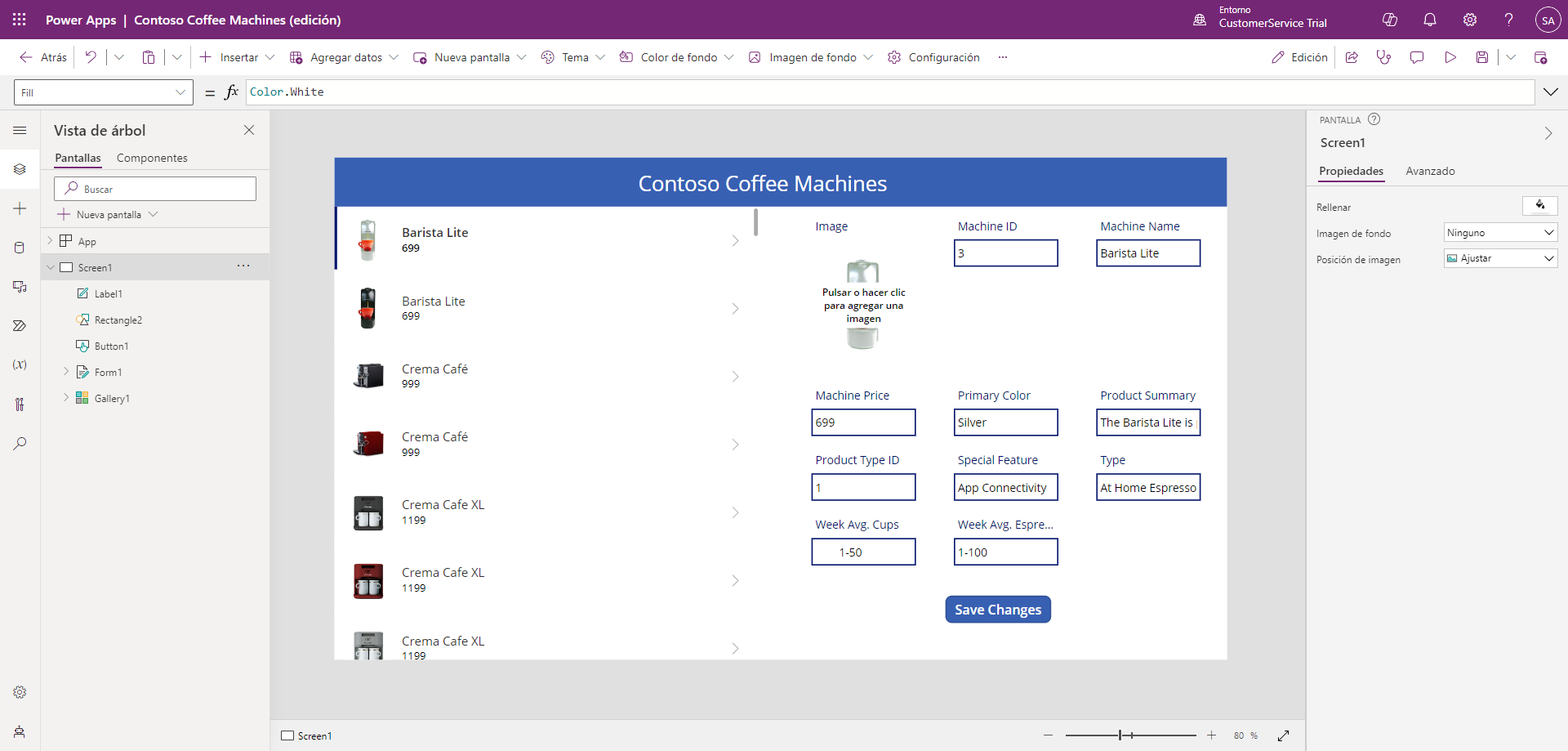The width and height of the screenshot is (1568, 751).
Task: Open the Search panel in the sidebar
Action: click(x=20, y=444)
